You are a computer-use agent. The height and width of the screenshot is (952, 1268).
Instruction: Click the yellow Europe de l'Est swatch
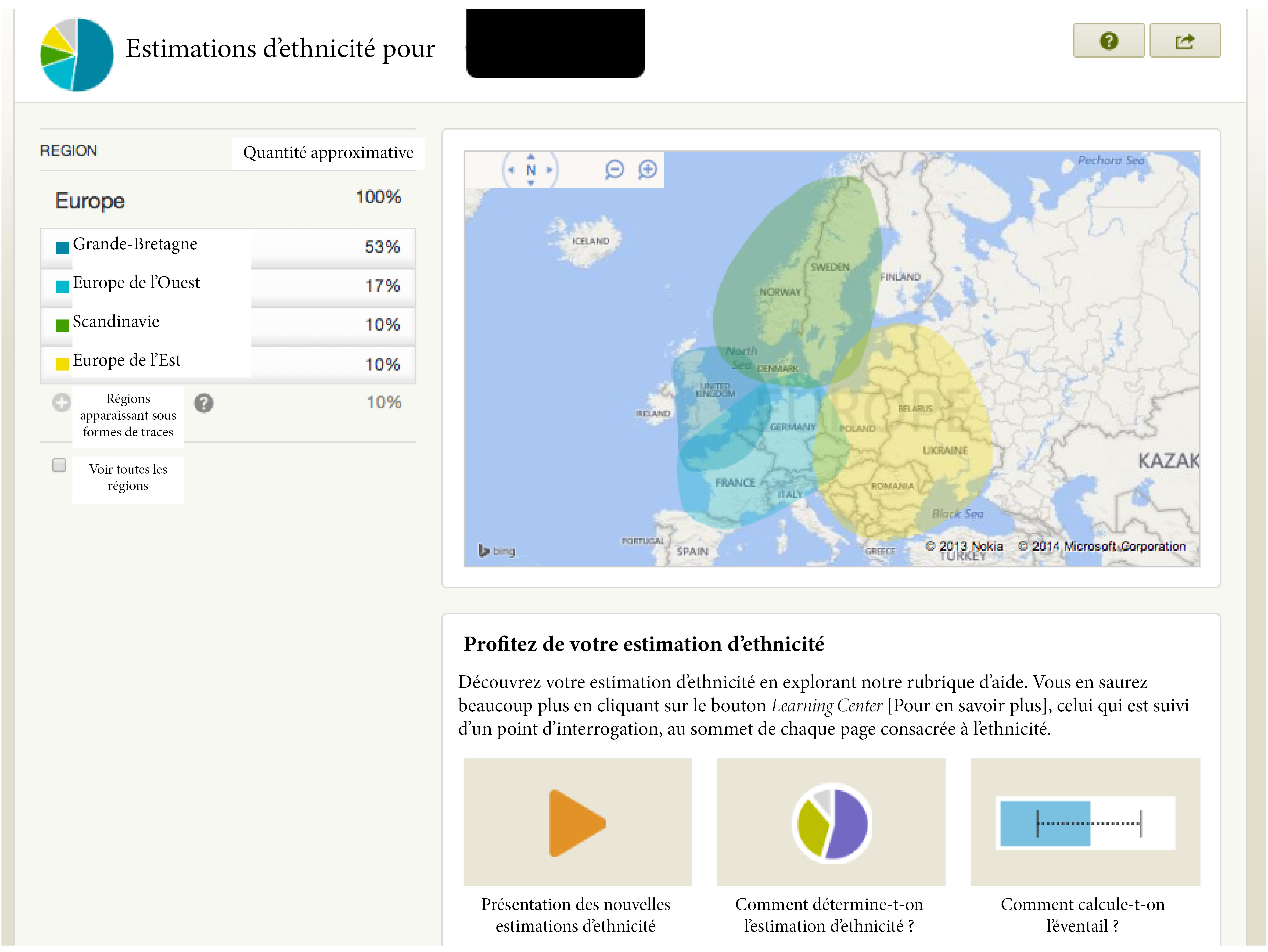coord(62,364)
